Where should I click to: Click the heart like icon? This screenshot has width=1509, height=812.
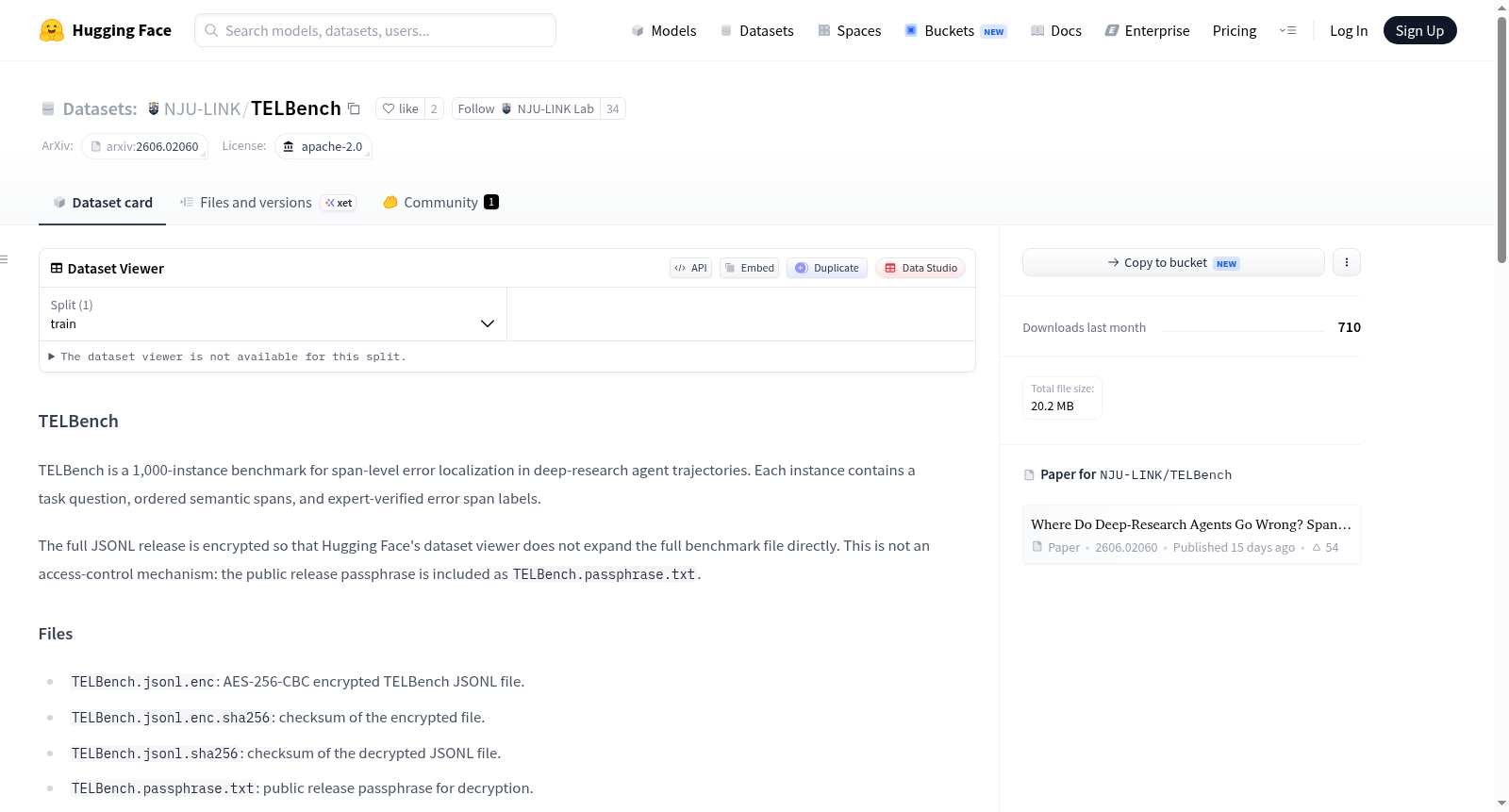(x=389, y=108)
